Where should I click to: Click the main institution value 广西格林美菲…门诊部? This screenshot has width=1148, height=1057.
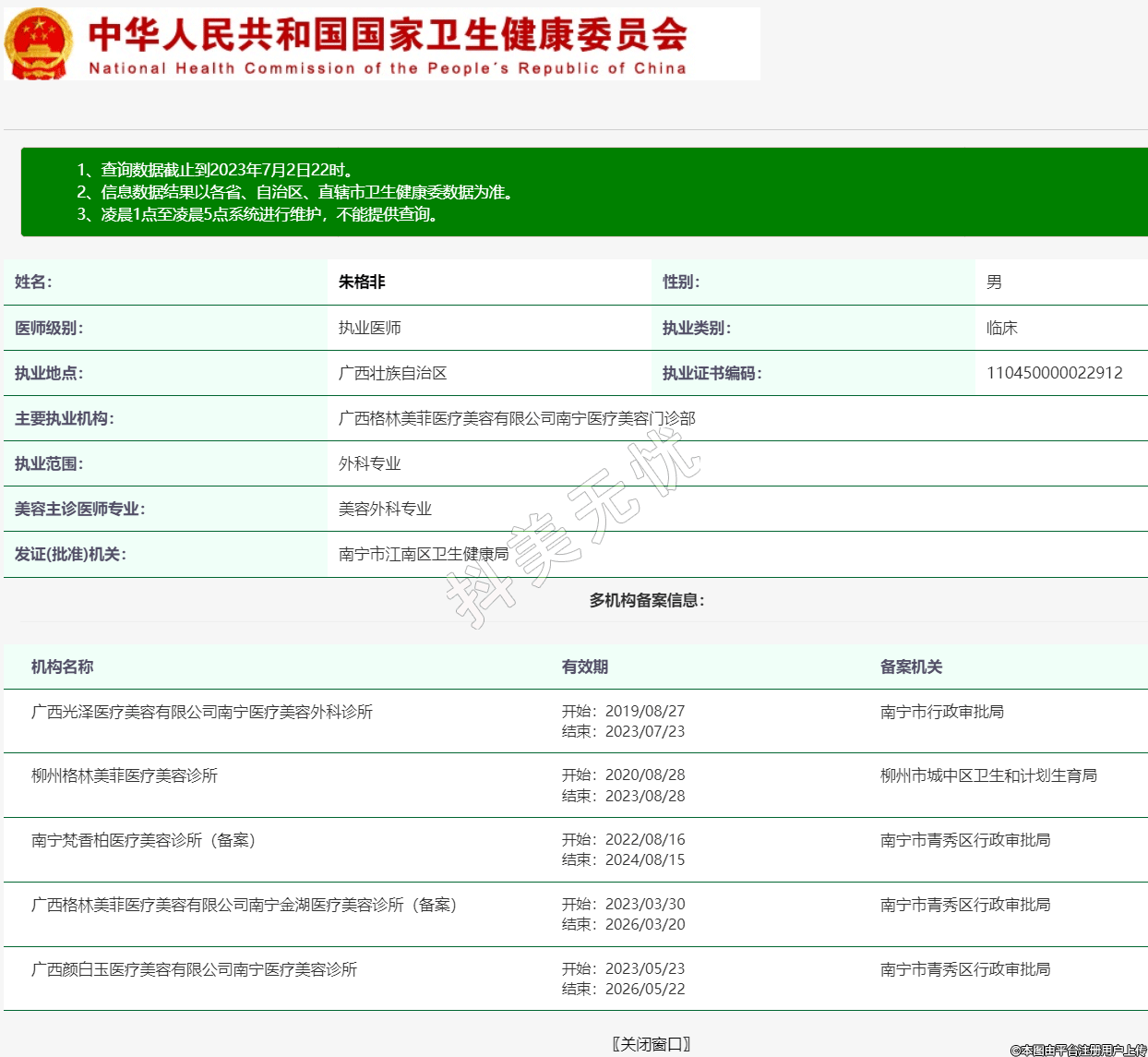(x=517, y=418)
